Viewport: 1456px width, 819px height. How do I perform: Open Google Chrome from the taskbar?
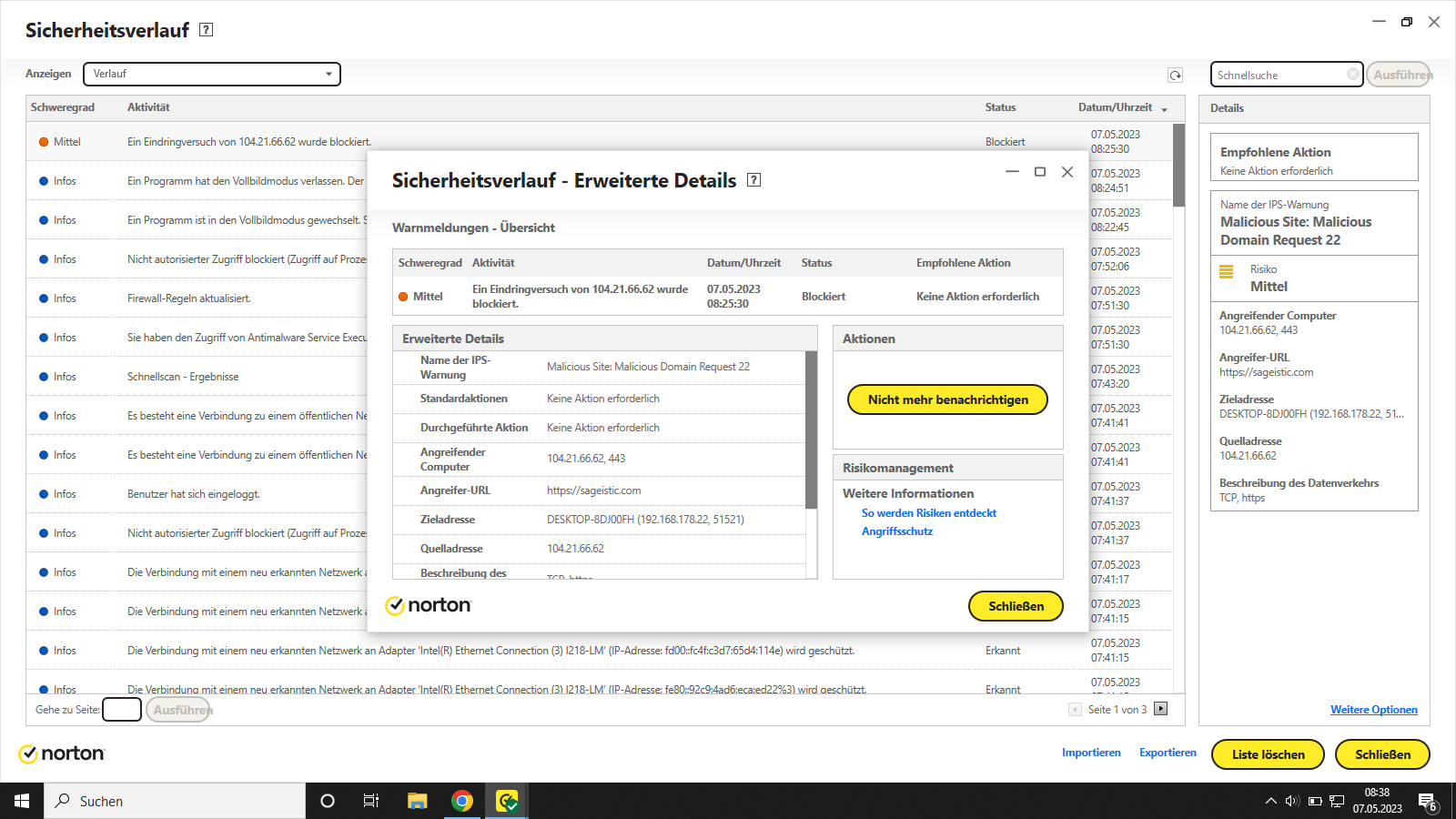(x=462, y=801)
